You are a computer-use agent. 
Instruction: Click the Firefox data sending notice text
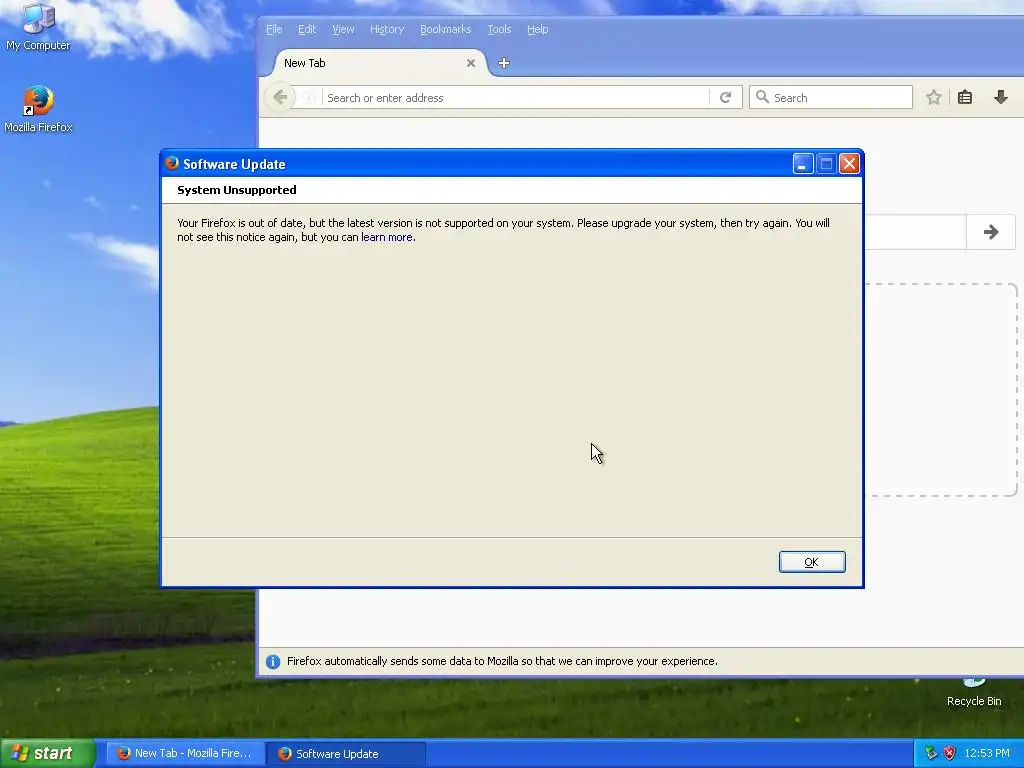[x=502, y=662]
